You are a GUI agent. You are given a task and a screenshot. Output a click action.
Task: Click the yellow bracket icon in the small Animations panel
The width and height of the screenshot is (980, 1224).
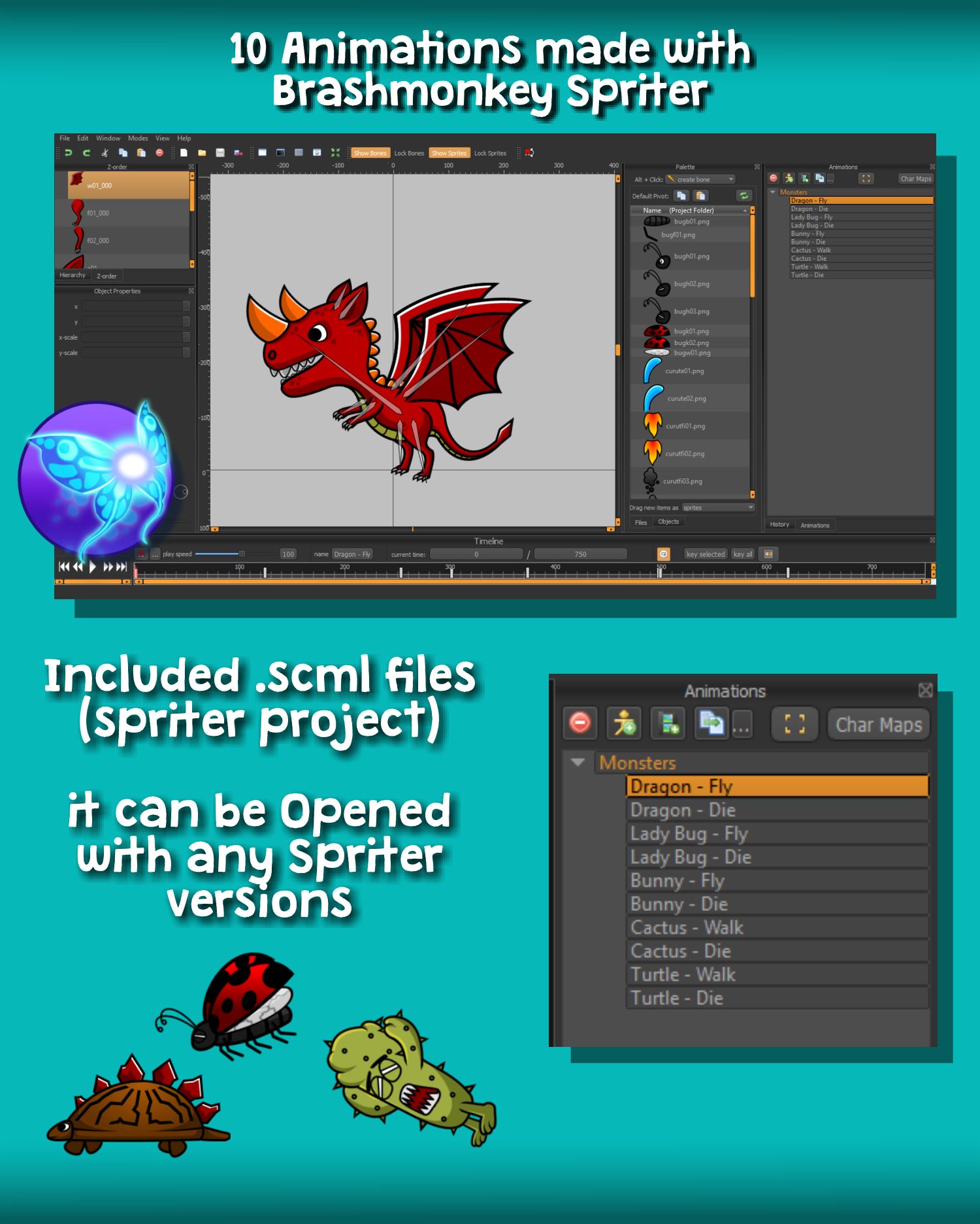pyautogui.click(x=866, y=178)
